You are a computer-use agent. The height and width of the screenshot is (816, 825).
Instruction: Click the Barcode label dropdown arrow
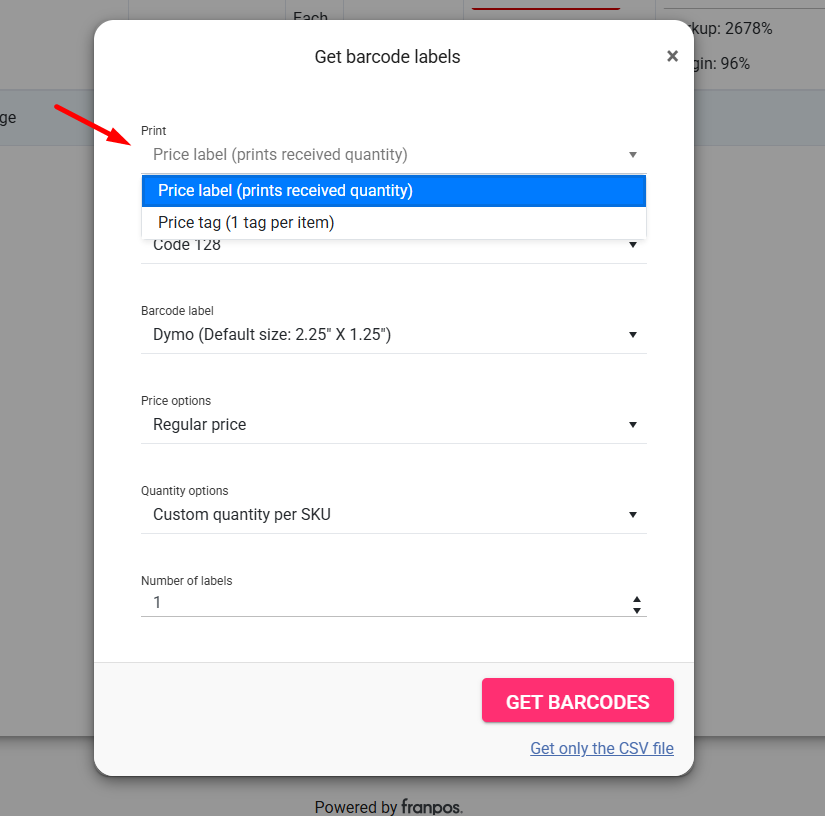[633, 335]
